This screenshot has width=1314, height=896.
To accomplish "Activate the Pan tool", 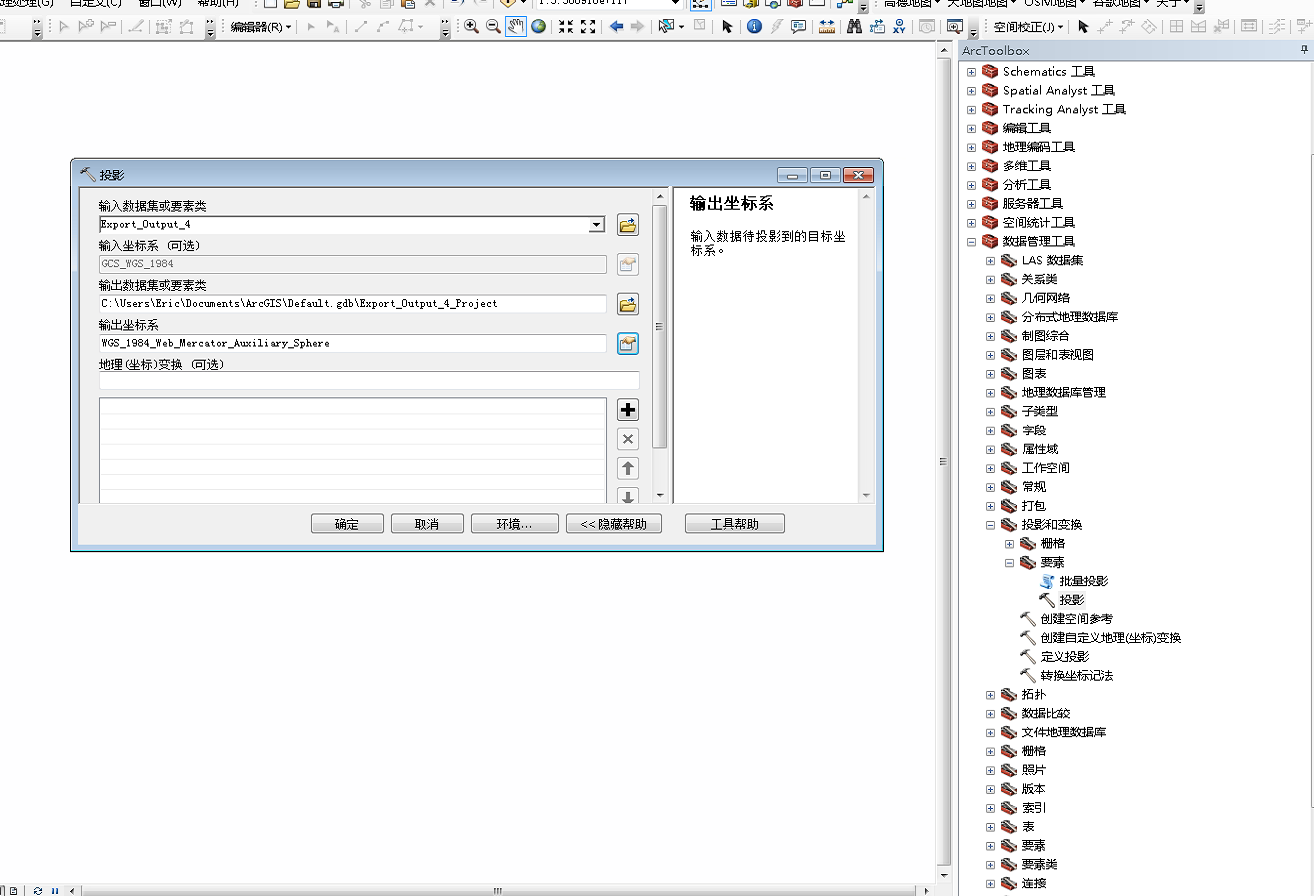I will coord(516,27).
